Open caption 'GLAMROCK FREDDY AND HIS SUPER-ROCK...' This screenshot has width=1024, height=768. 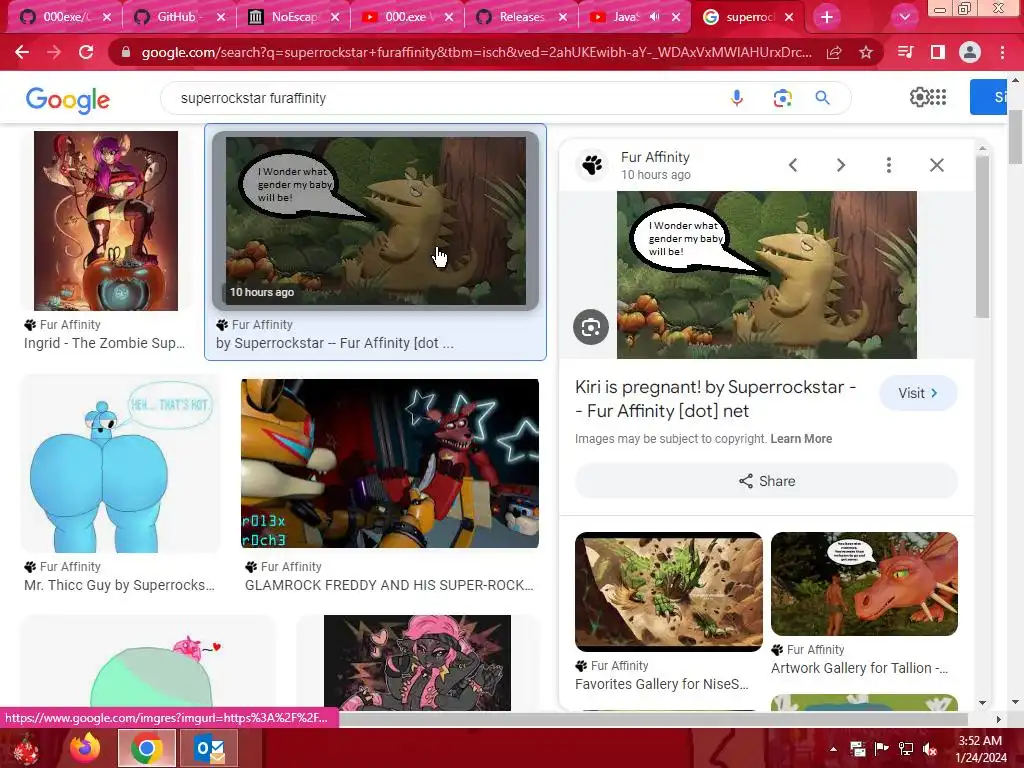pos(389,585)
